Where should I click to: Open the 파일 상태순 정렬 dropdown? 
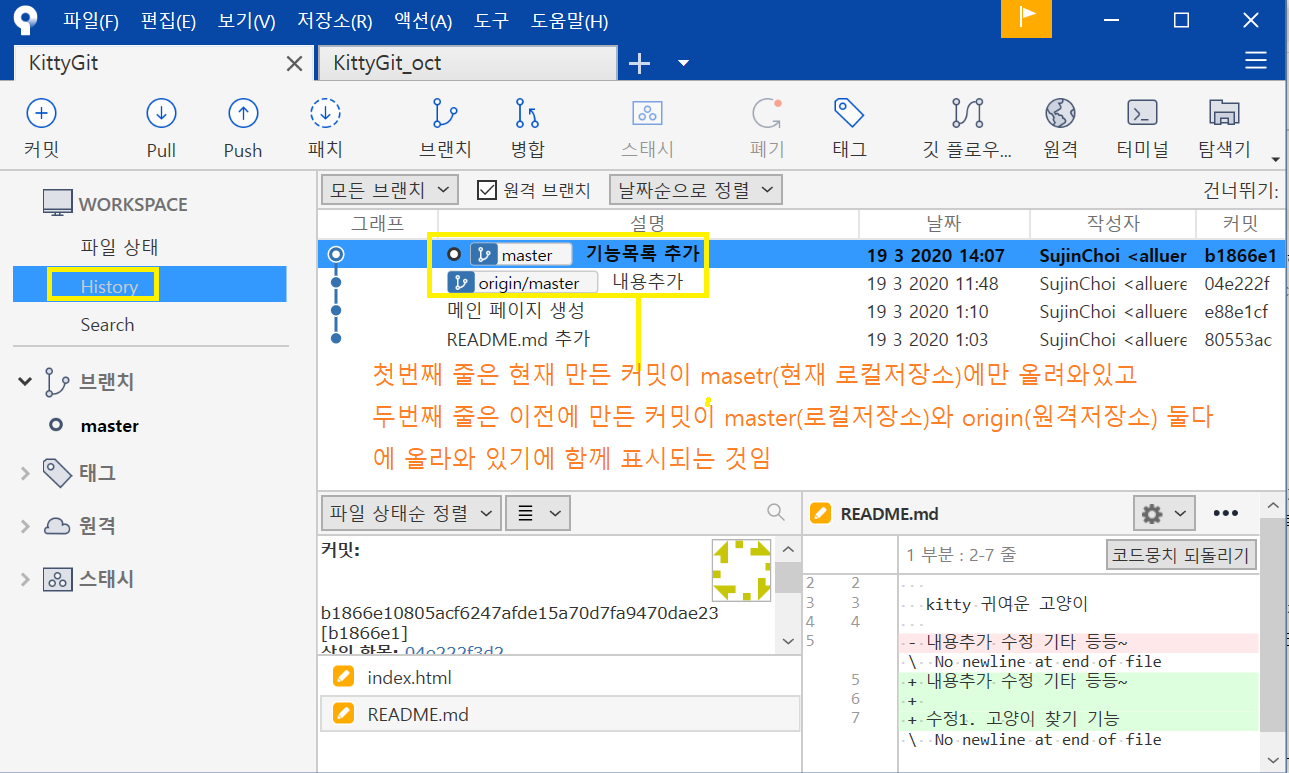[411, 513]
